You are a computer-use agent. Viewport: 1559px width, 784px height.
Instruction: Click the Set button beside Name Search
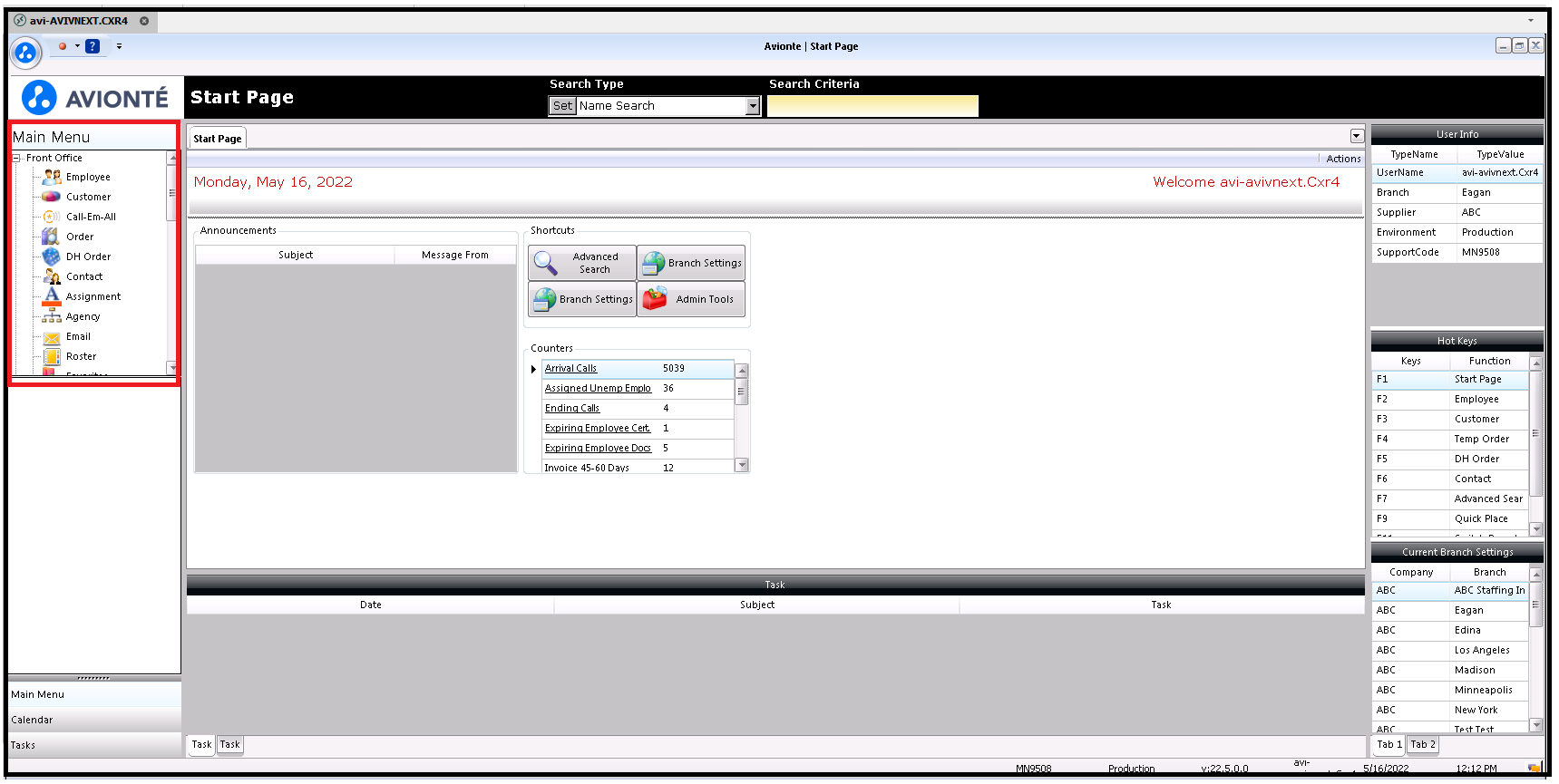[x=562, y=106]
